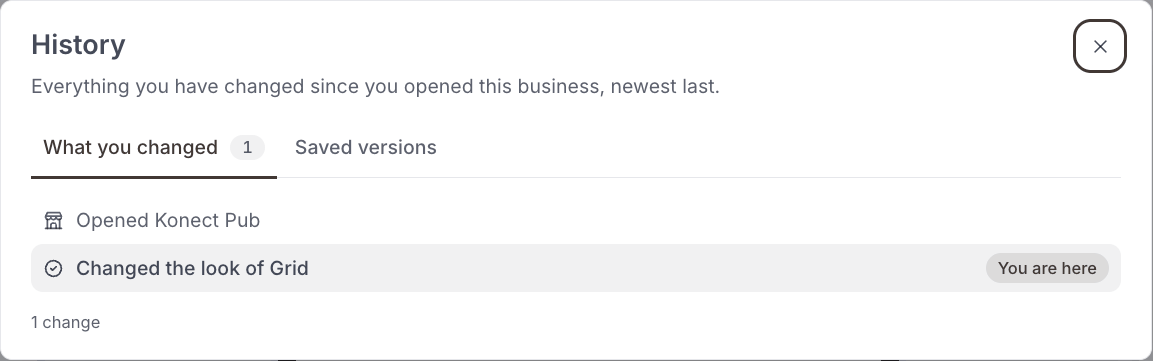The height and width of the screenshot is (361, 1153).
Task: Select the What you changed tab
Action: click(x=154, y=147)
